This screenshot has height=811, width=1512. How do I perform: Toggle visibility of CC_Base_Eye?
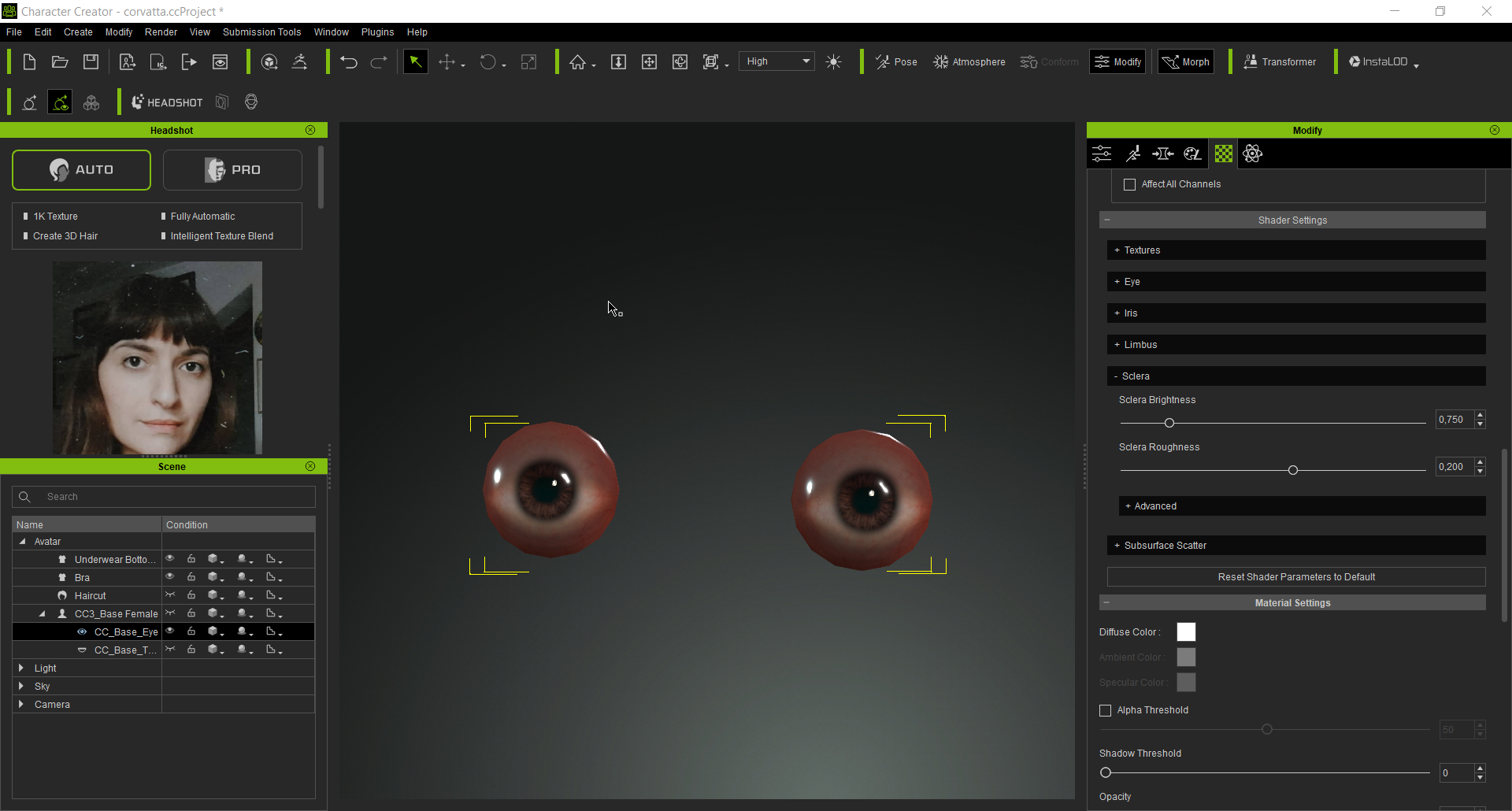click(x=169, y=631)
